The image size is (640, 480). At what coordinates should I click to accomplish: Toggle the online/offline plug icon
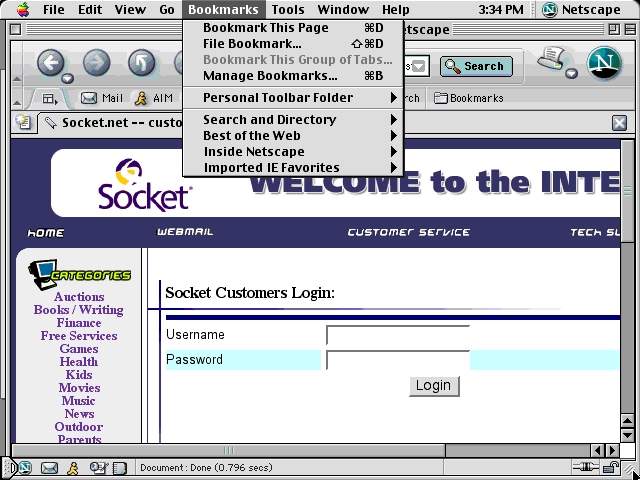click(x=585, y=467)
